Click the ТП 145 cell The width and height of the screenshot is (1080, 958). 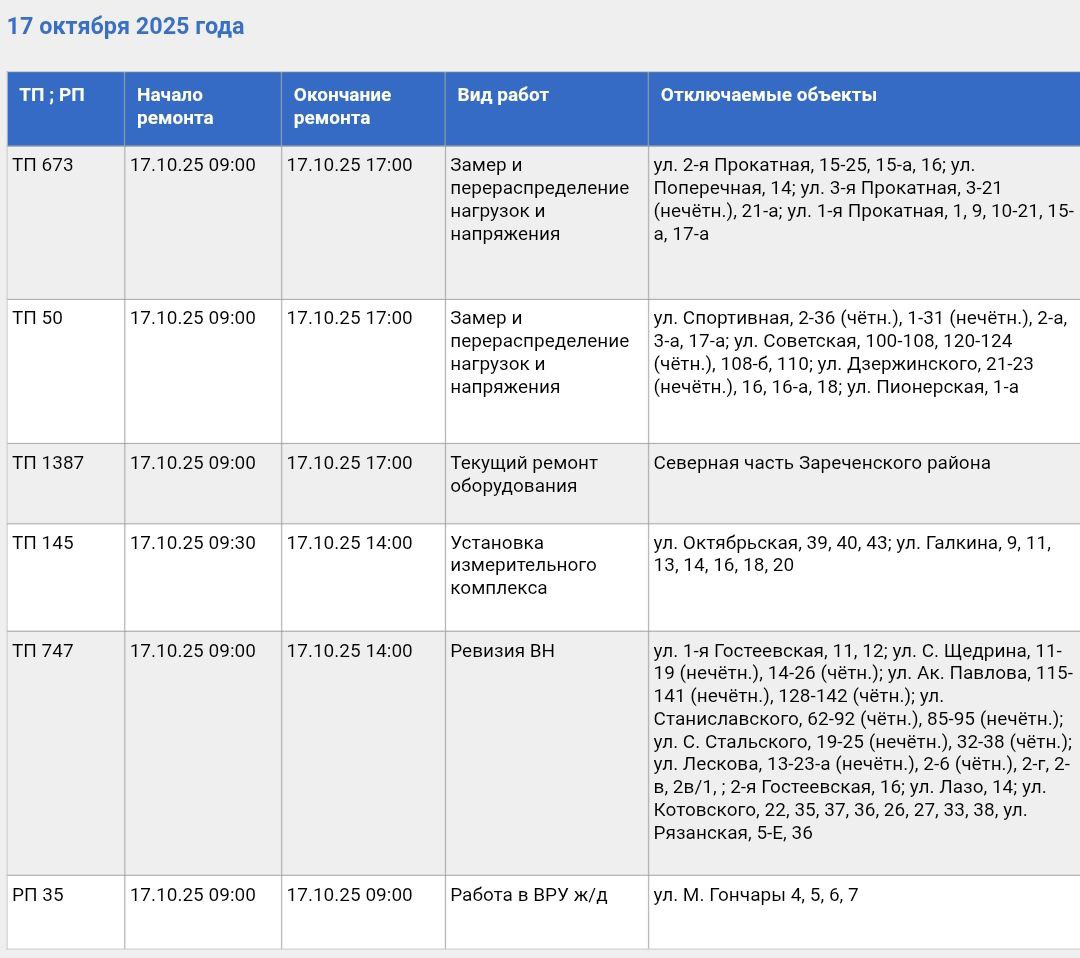pyautogui.click(x=43, y=544)
